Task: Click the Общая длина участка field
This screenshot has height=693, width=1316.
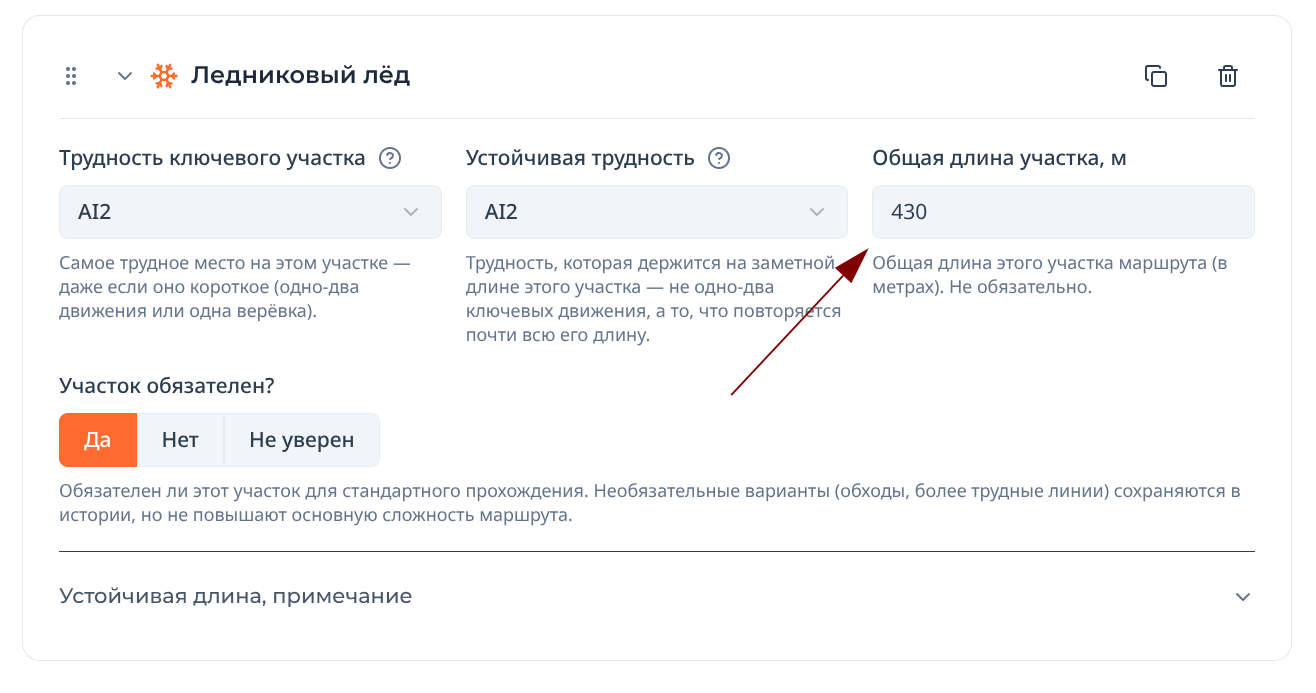Action: point(1063,212)
